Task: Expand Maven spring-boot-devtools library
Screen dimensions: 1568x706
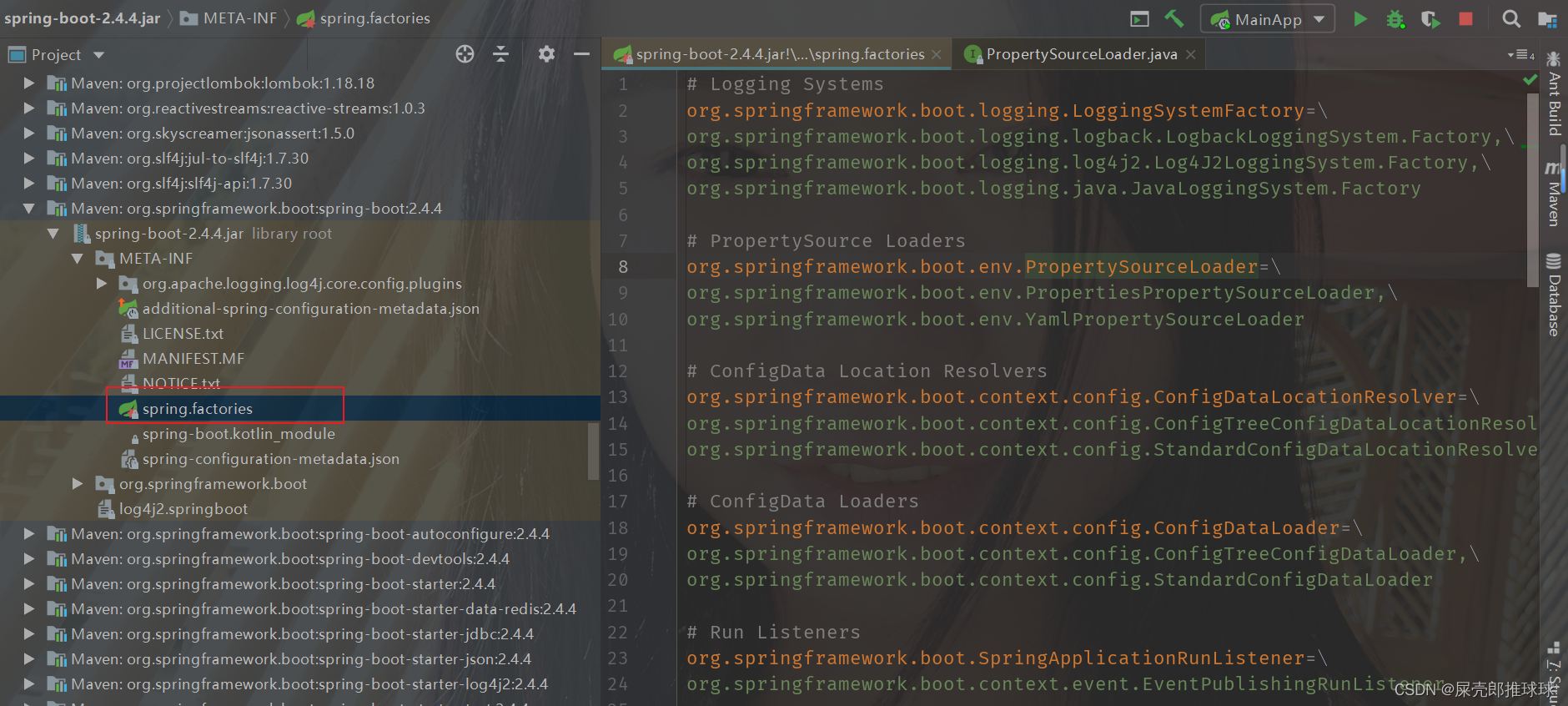Action: pyautogui.click(x=29, y=559)
